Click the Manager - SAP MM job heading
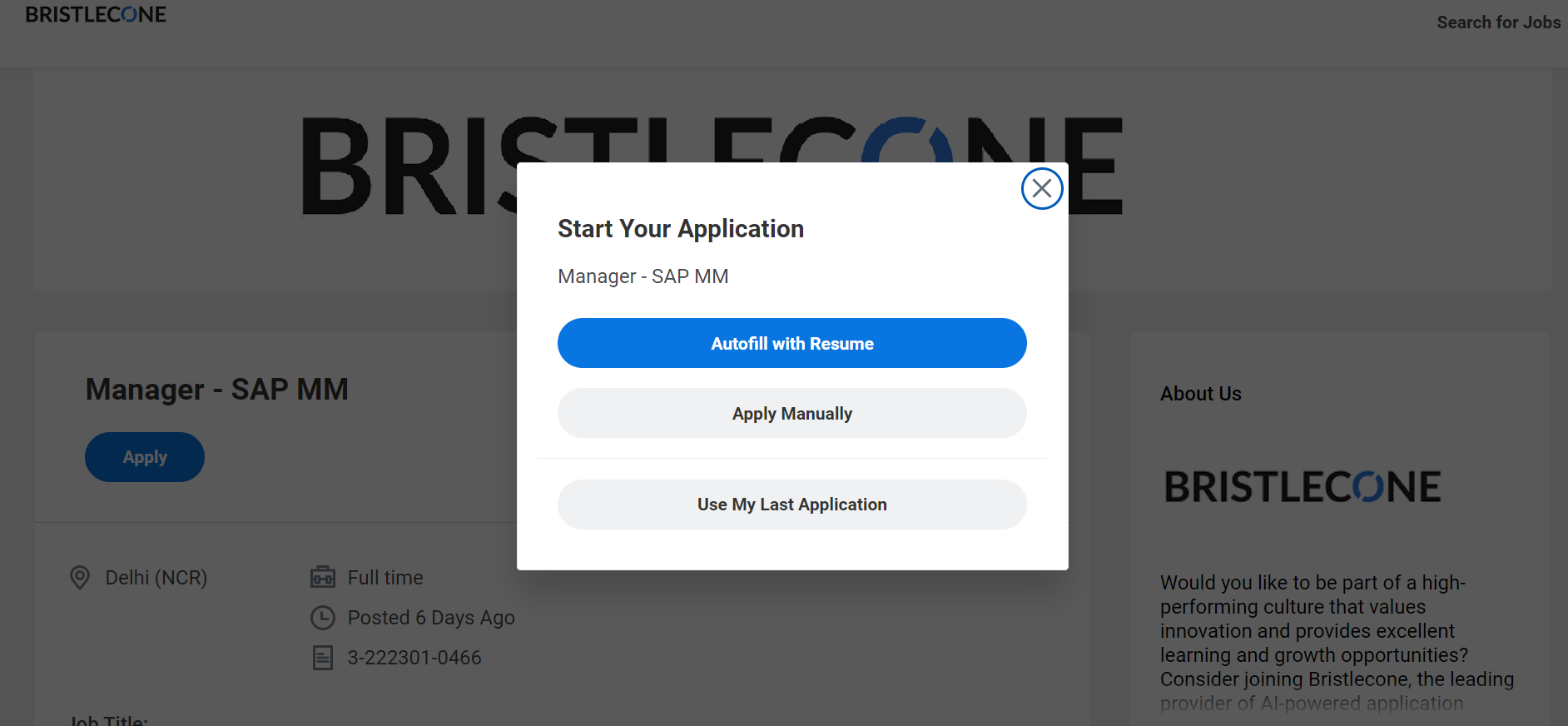This screenshot has height=726, width=1568. [x=217, y=389]
